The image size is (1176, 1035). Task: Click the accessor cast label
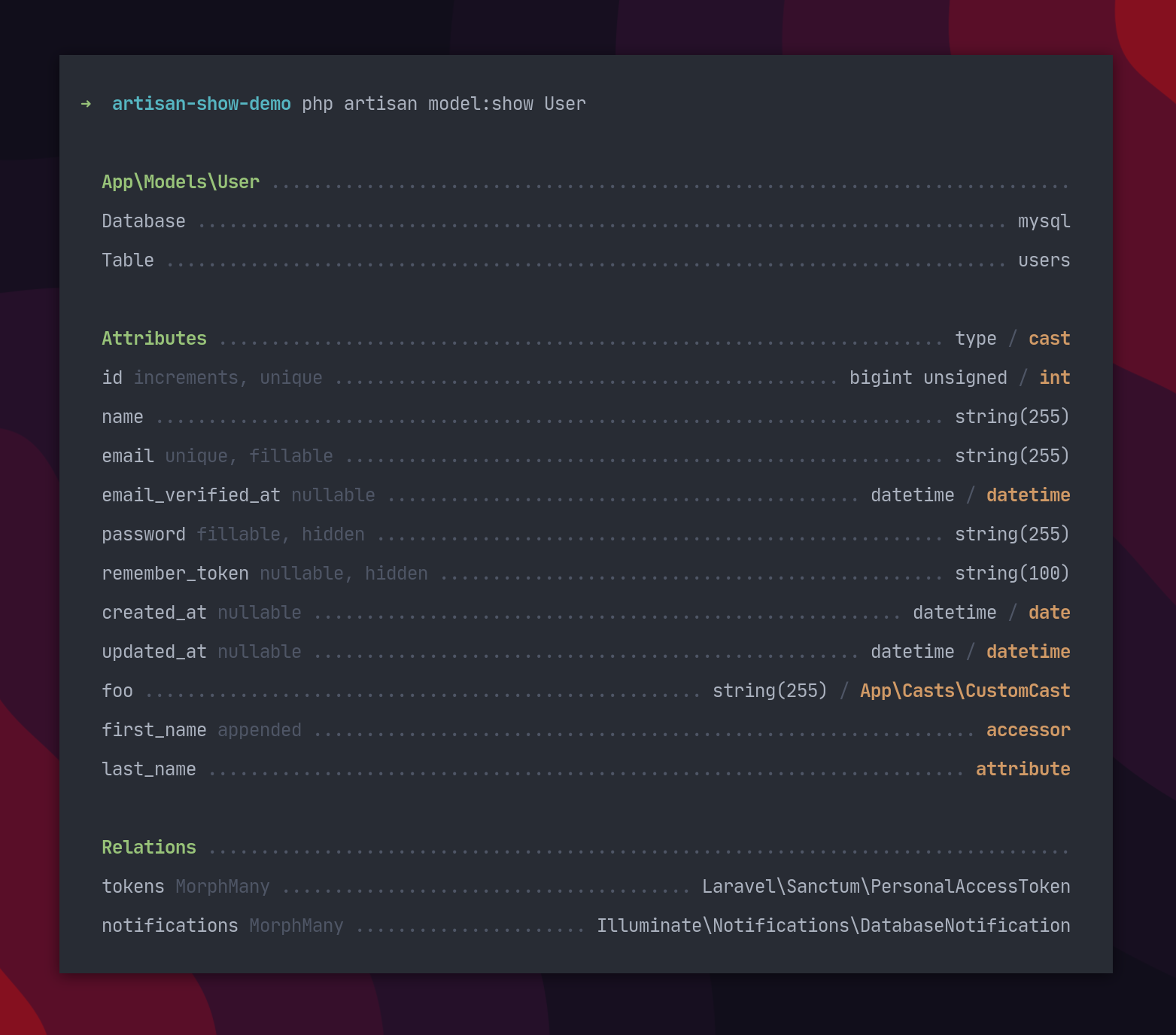click(1028, 729)
